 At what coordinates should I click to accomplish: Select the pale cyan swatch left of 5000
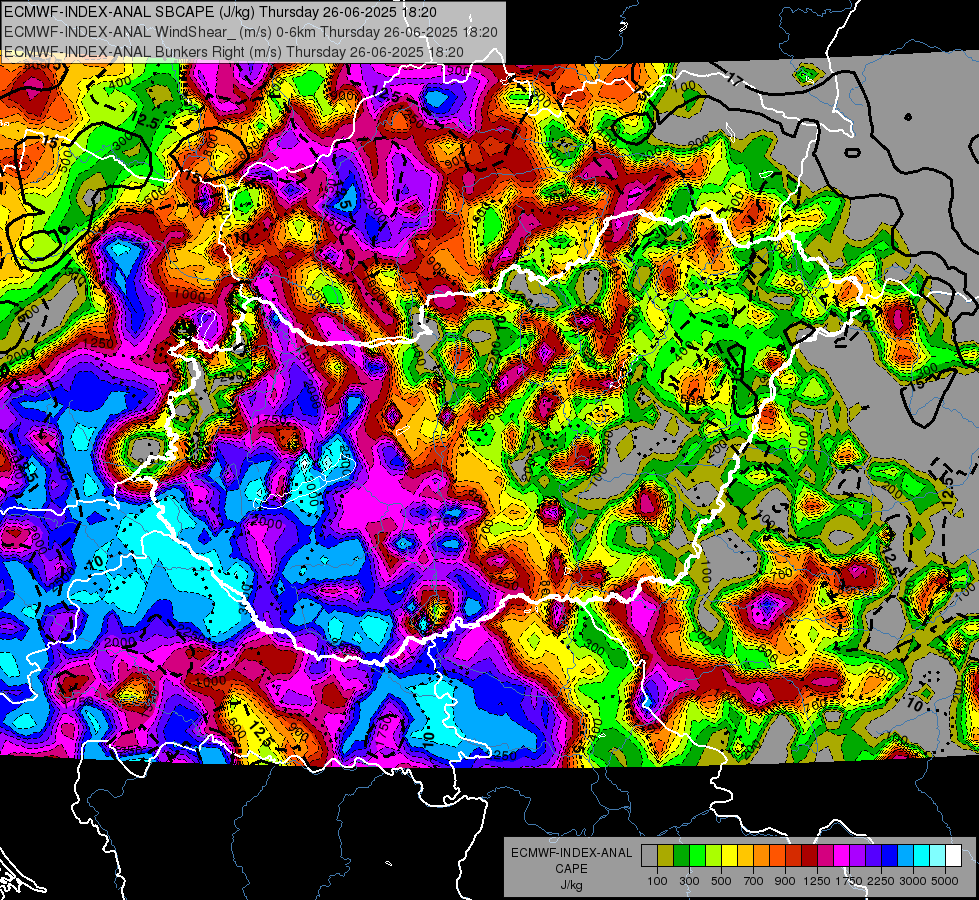pyautogui.click(x=938, y=856)
